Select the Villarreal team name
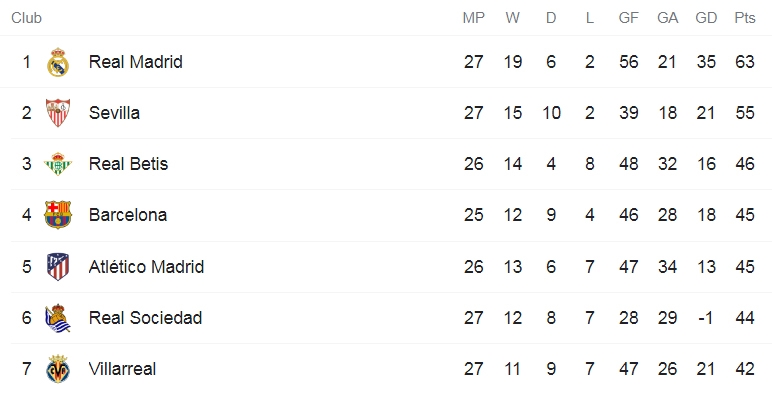The width and height of the screenshot is (772, 393). [x=122, y=369]
